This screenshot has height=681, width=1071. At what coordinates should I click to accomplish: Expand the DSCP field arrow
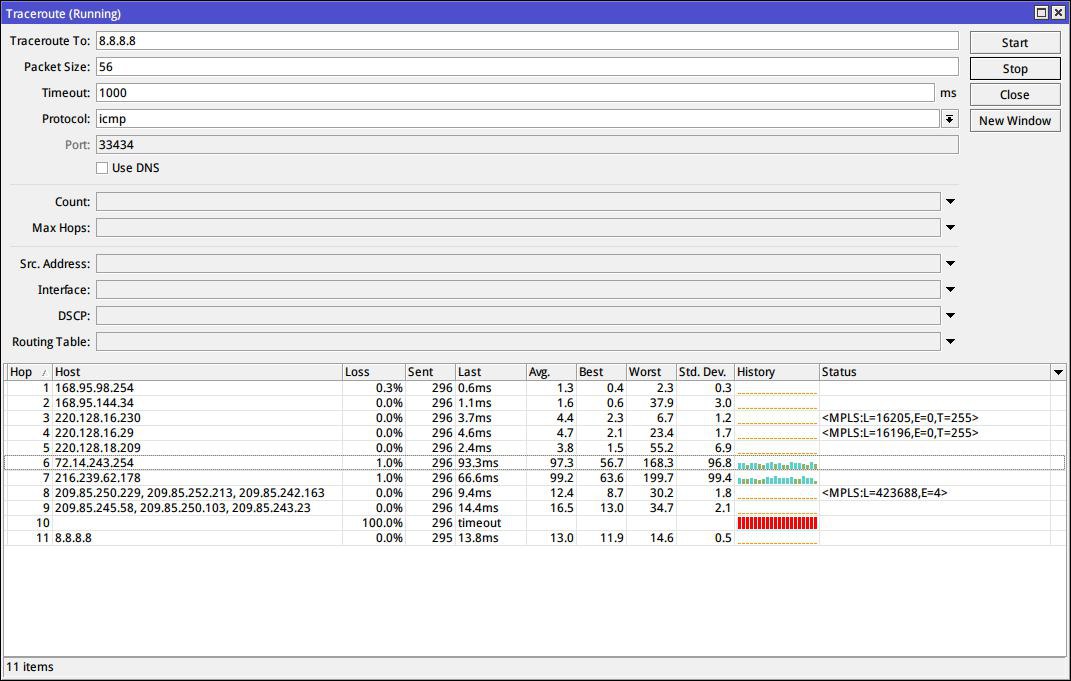click(950, 316)
